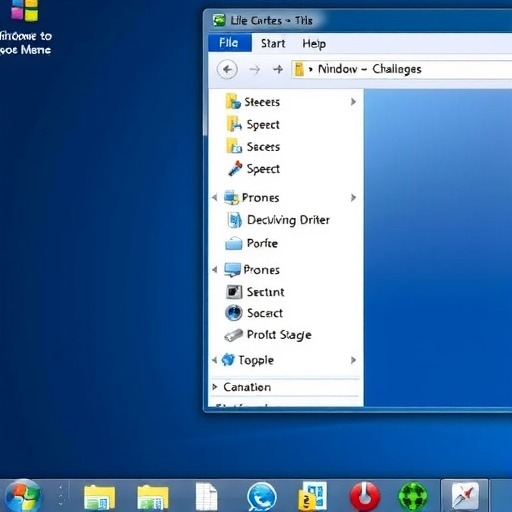Click the Secets folder icon
Screen dimensions: 512x512
(x=234, y=146)
